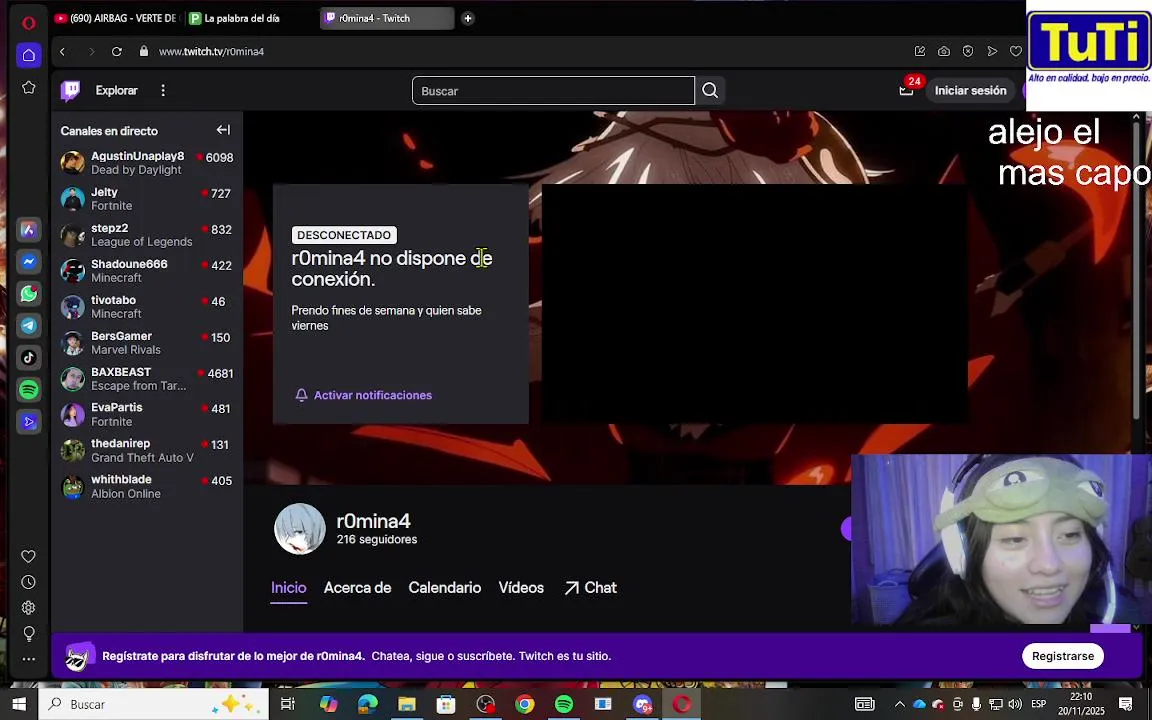Open BersGamer Marvel Rivals channel

(x=147, y=342)
